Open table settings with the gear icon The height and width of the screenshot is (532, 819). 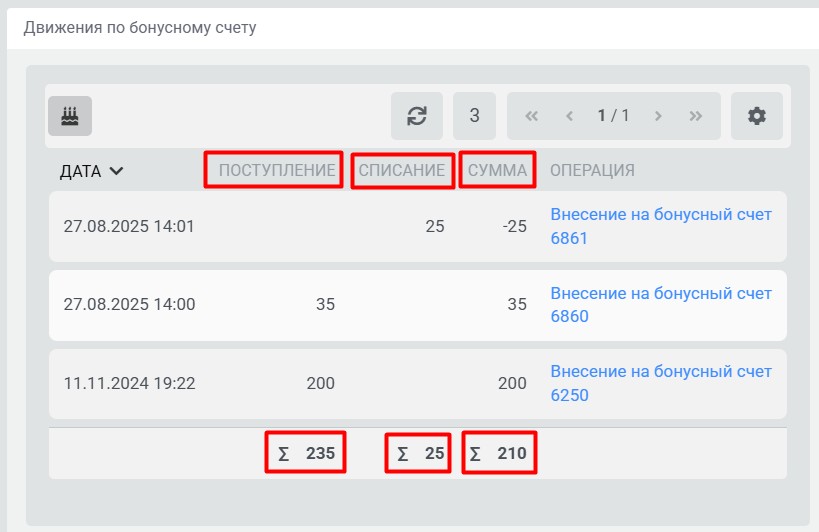[x=757, y=116]
